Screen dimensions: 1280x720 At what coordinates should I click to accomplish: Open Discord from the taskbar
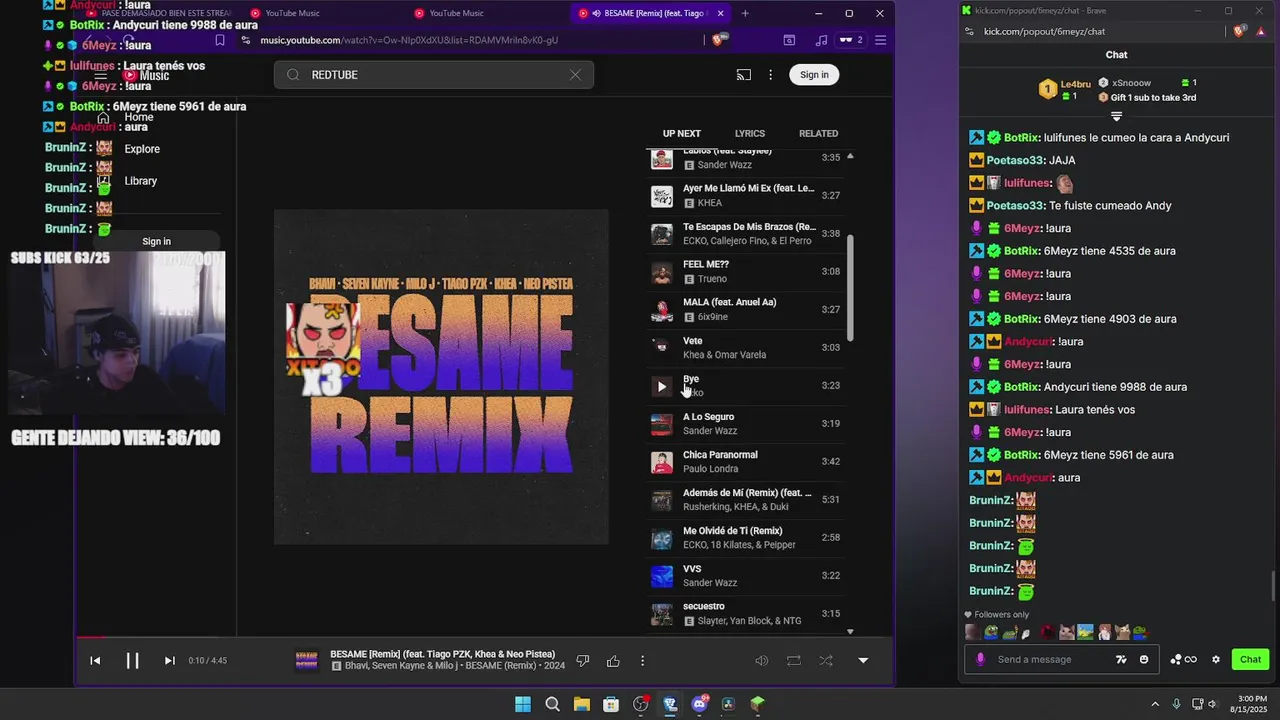pyautogui.click(x=699, y=704)
